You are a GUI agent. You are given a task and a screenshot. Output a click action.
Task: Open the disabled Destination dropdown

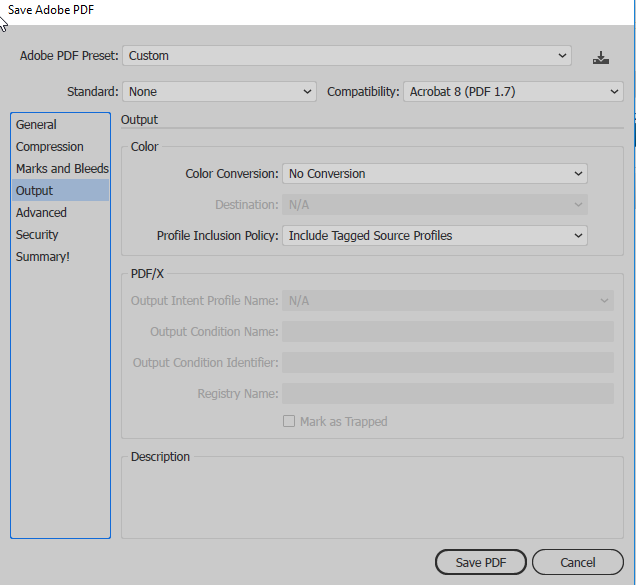[x=435, y=205]
